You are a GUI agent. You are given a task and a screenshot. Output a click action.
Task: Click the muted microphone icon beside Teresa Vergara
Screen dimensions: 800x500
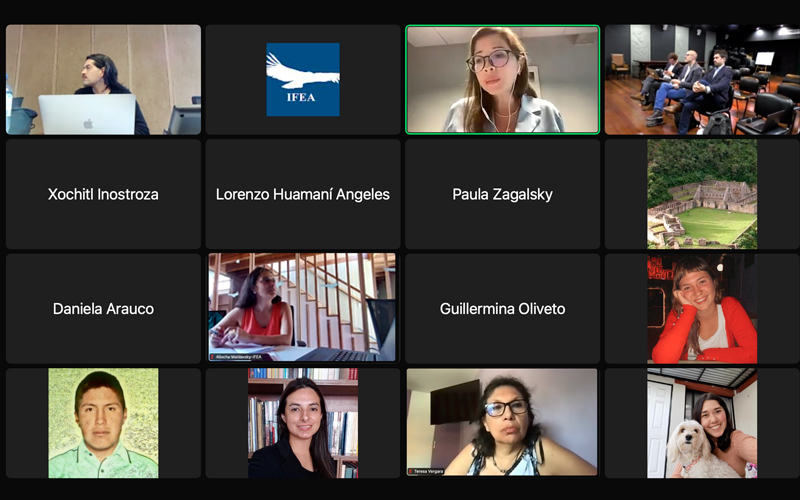pyautogui.click(x=410, y=471)
